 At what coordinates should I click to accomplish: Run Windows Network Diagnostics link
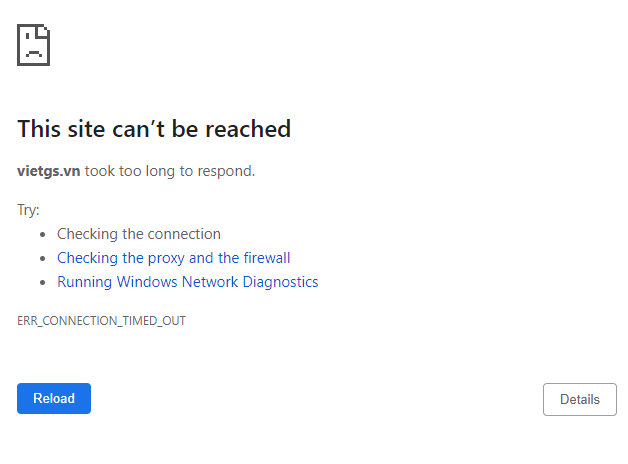187,282
